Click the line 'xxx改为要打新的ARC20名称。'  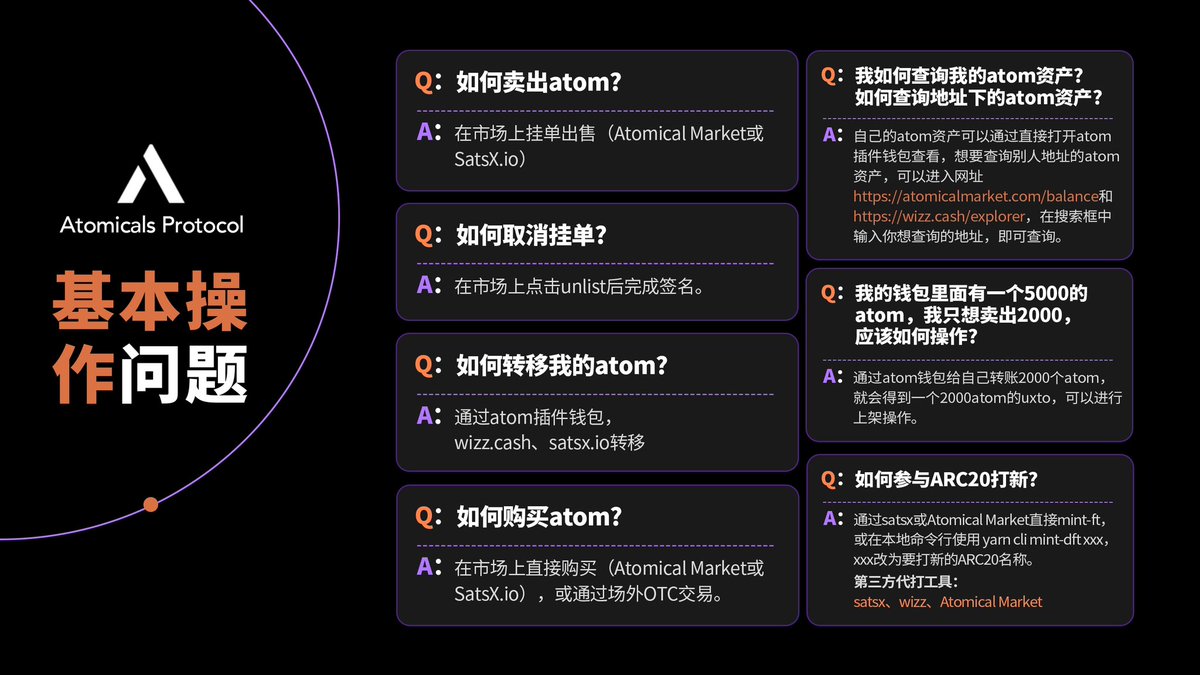[x=943, y=560]
